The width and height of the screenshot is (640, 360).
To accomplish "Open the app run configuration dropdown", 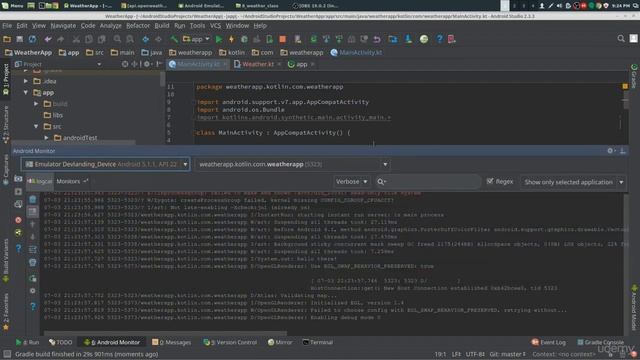I will pos(196,39).
